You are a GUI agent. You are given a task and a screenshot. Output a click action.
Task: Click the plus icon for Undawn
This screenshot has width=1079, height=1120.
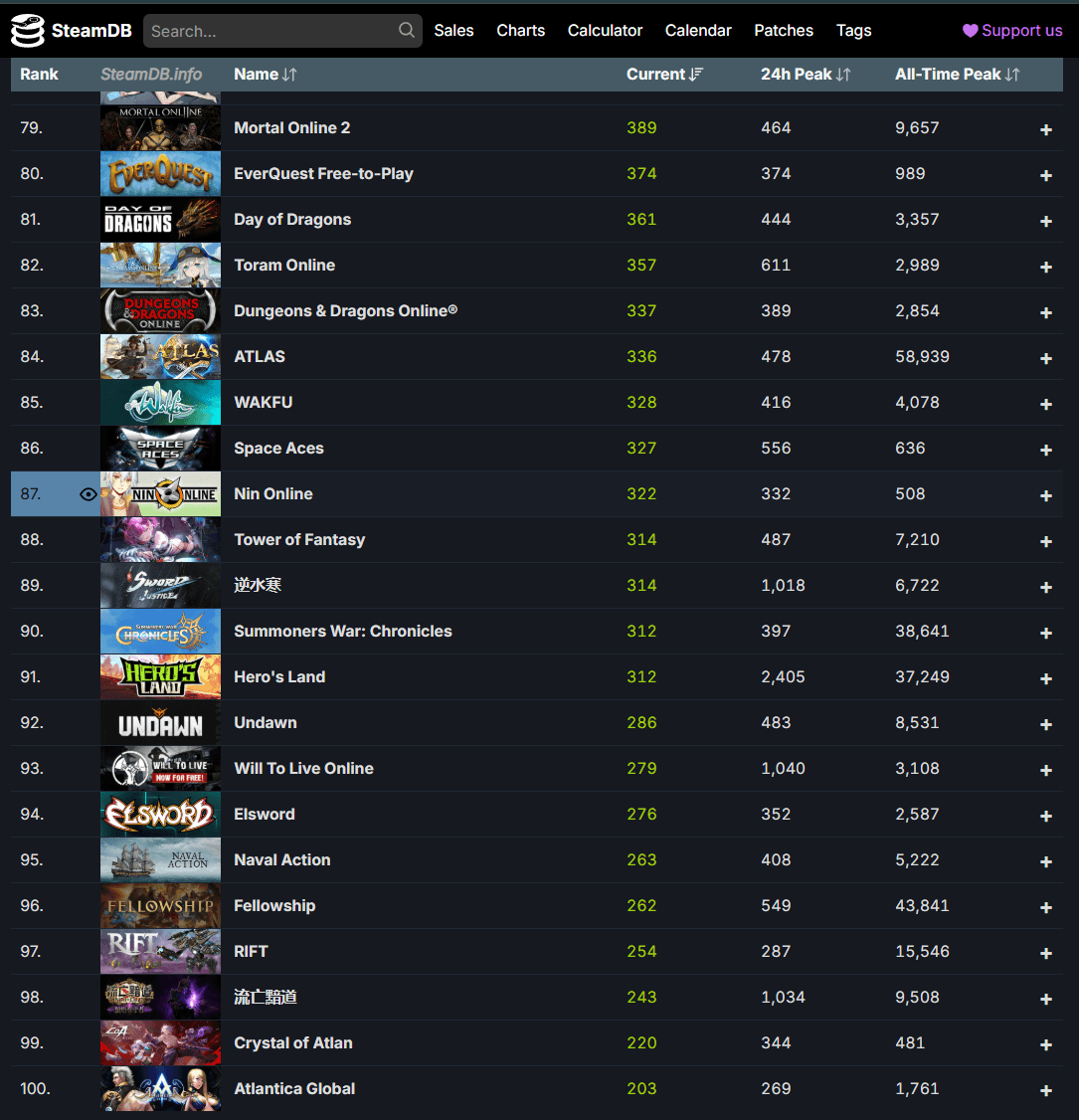click(x=1045, y=723)
